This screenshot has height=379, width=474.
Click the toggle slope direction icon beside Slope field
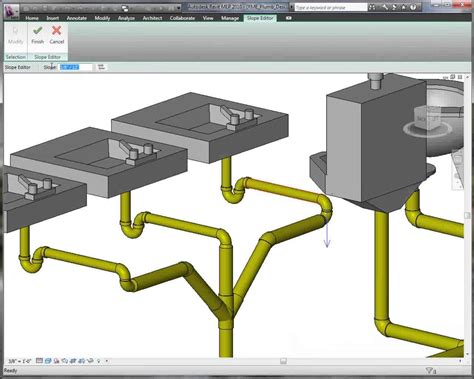tap(101, 67)
